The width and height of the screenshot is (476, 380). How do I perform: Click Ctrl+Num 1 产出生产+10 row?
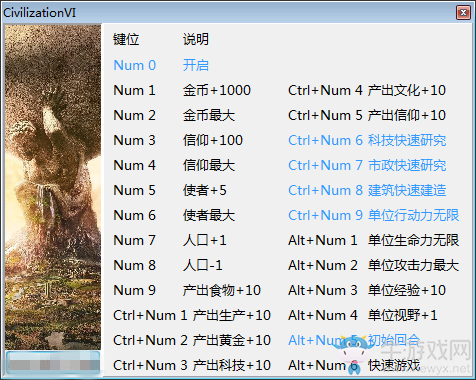192,315
